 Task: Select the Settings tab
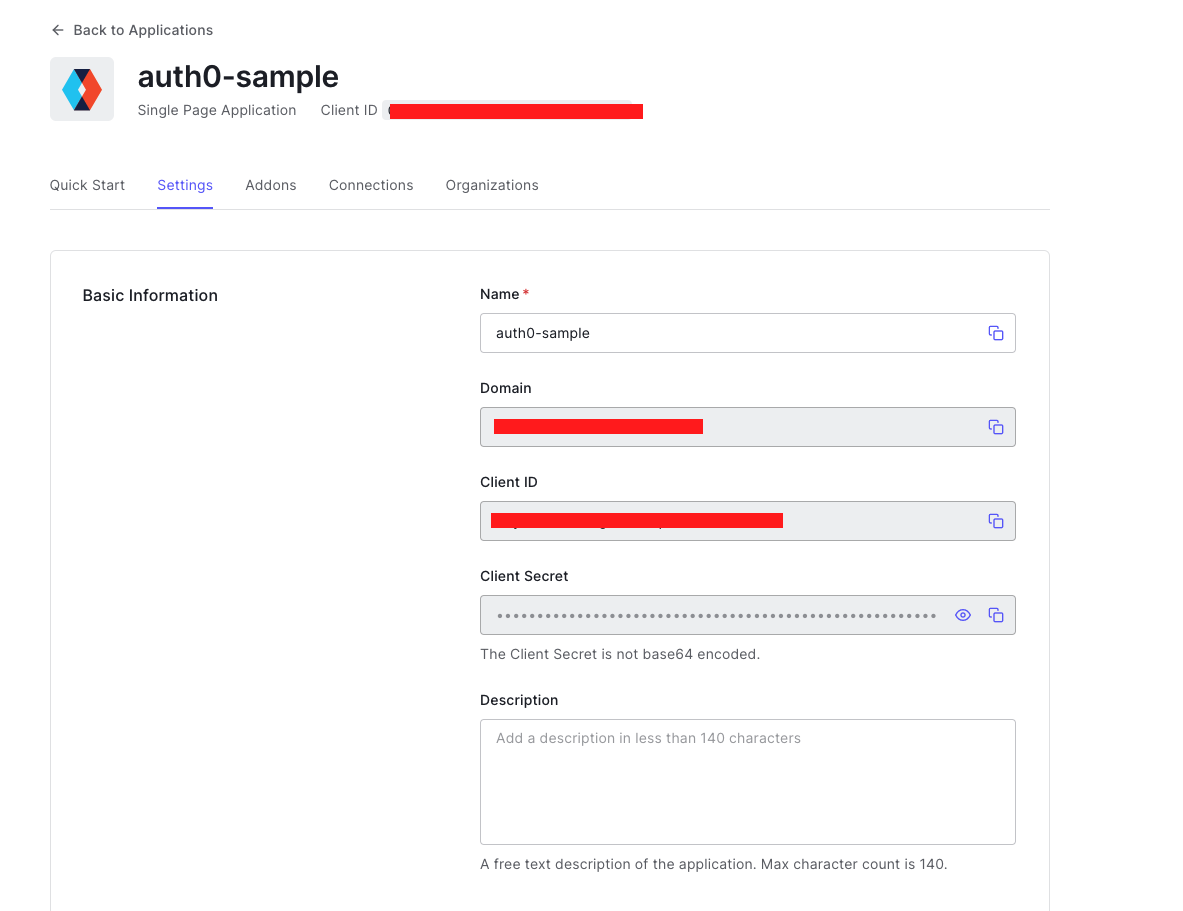click(x=185, y=185)
